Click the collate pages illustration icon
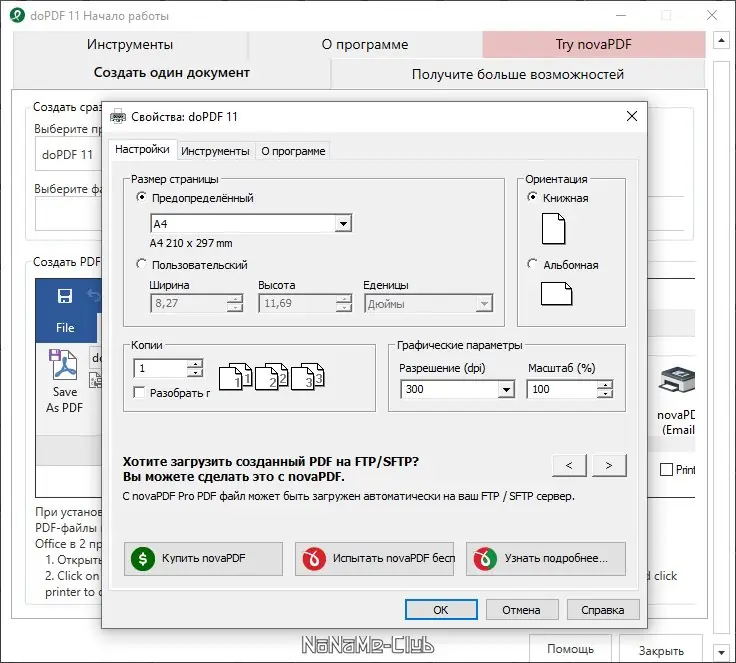736x663 pixels. point(271,377)
